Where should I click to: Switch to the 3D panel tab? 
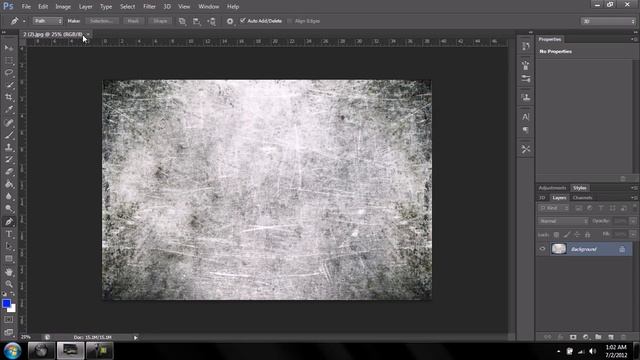(542, 198)
